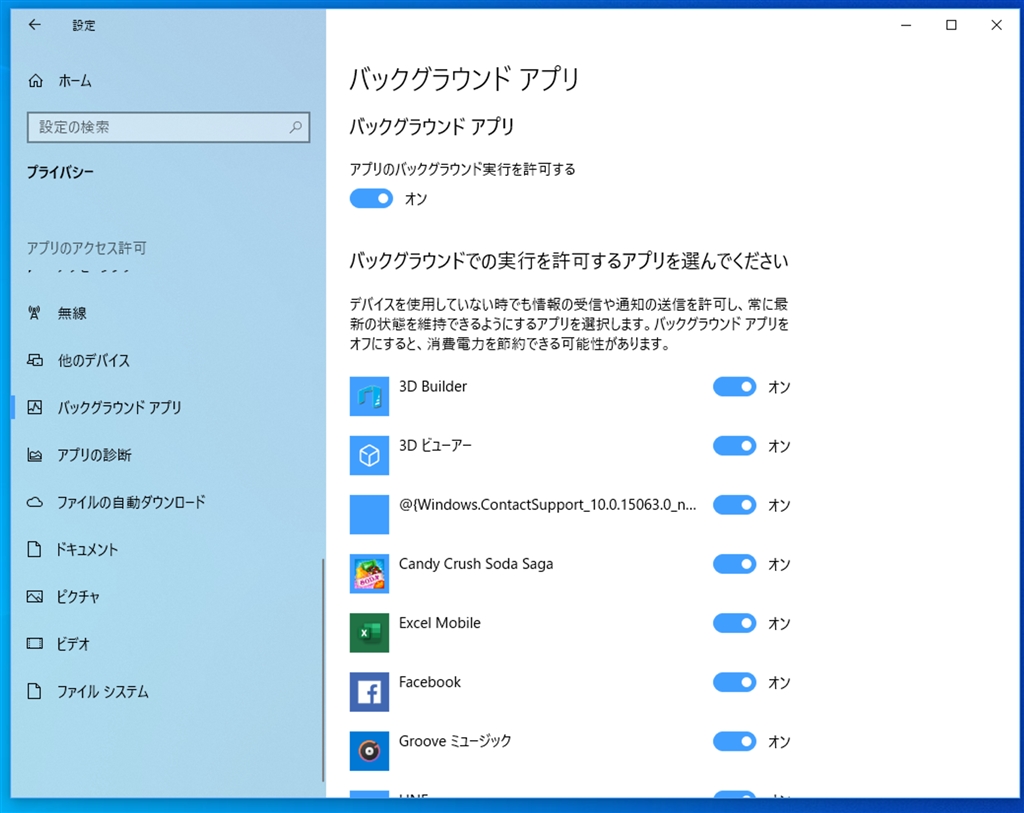Click the バックグラウンド アプリ sidebar icon

point(35,407)
